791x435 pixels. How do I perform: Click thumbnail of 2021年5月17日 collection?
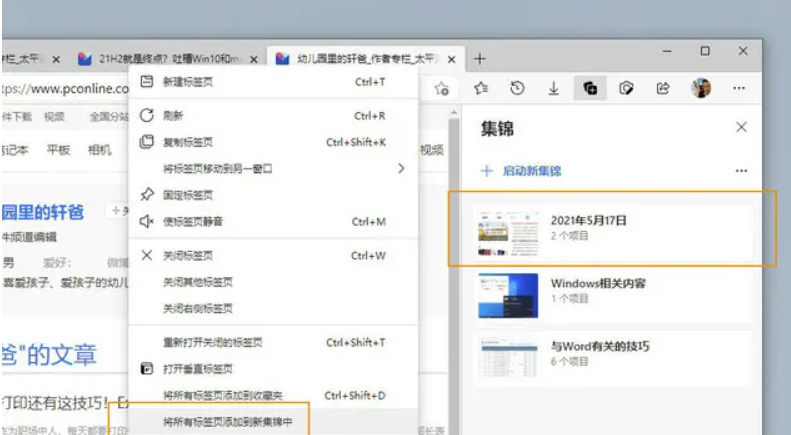(x=508, y=234)
